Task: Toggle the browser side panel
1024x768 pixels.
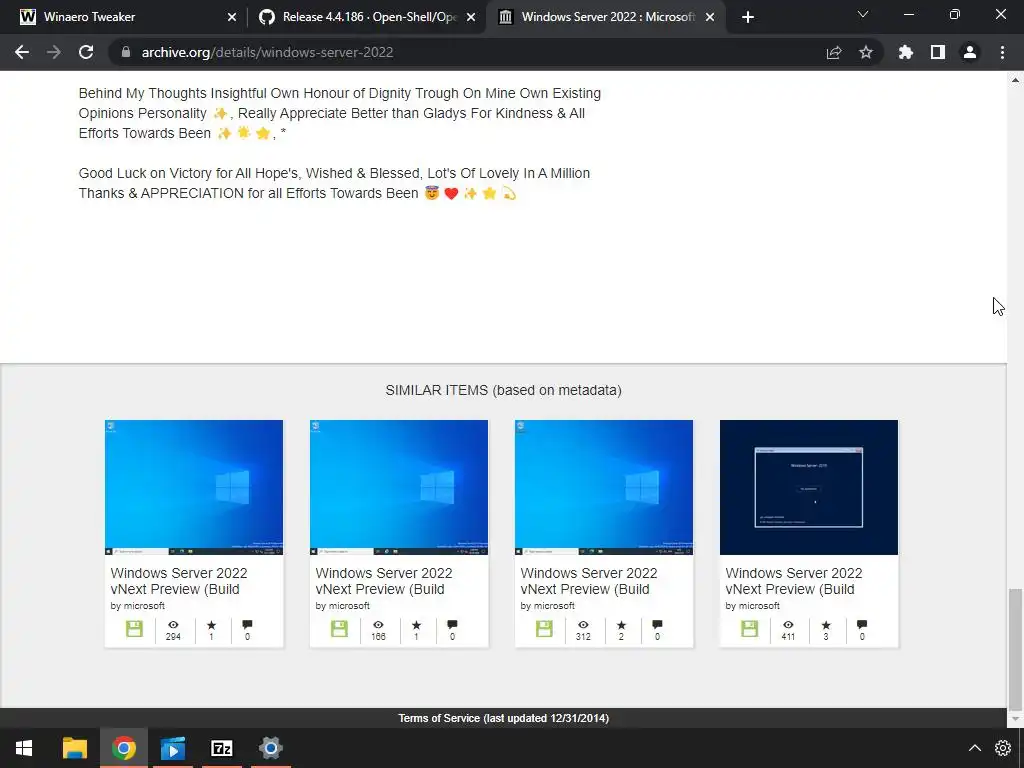Action: (x=938, y=52)
